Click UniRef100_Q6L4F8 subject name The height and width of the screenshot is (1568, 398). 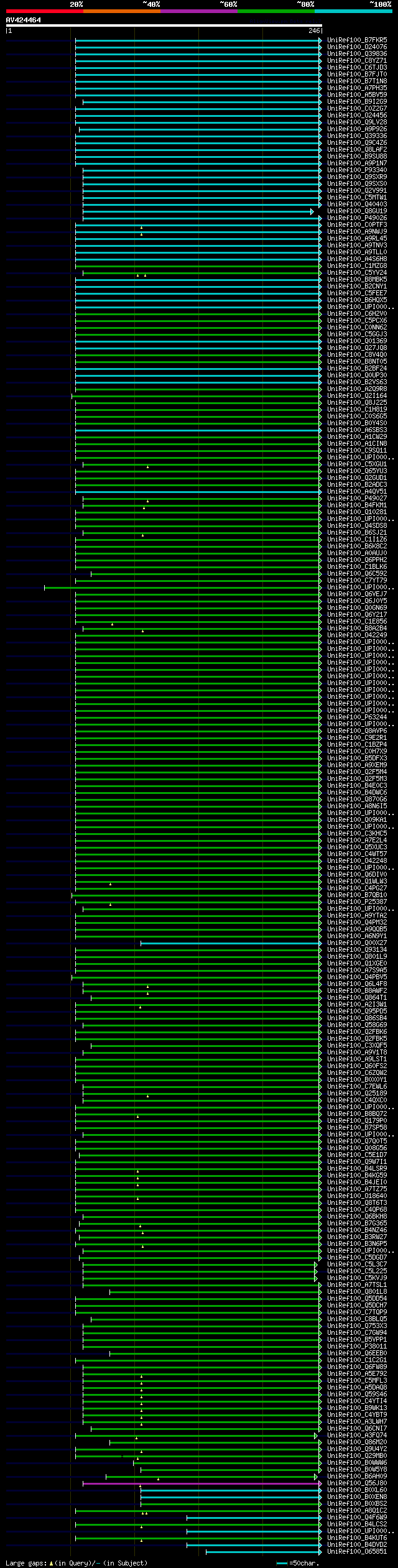pos(357,984)
